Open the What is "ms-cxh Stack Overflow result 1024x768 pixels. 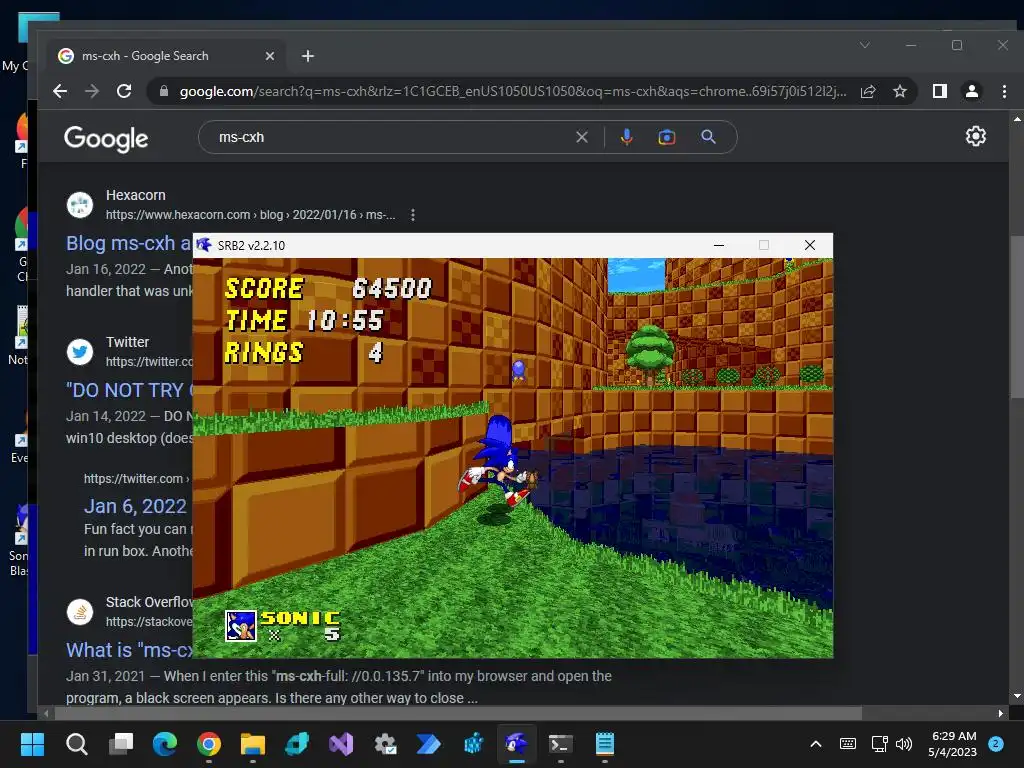pos(129,650)
